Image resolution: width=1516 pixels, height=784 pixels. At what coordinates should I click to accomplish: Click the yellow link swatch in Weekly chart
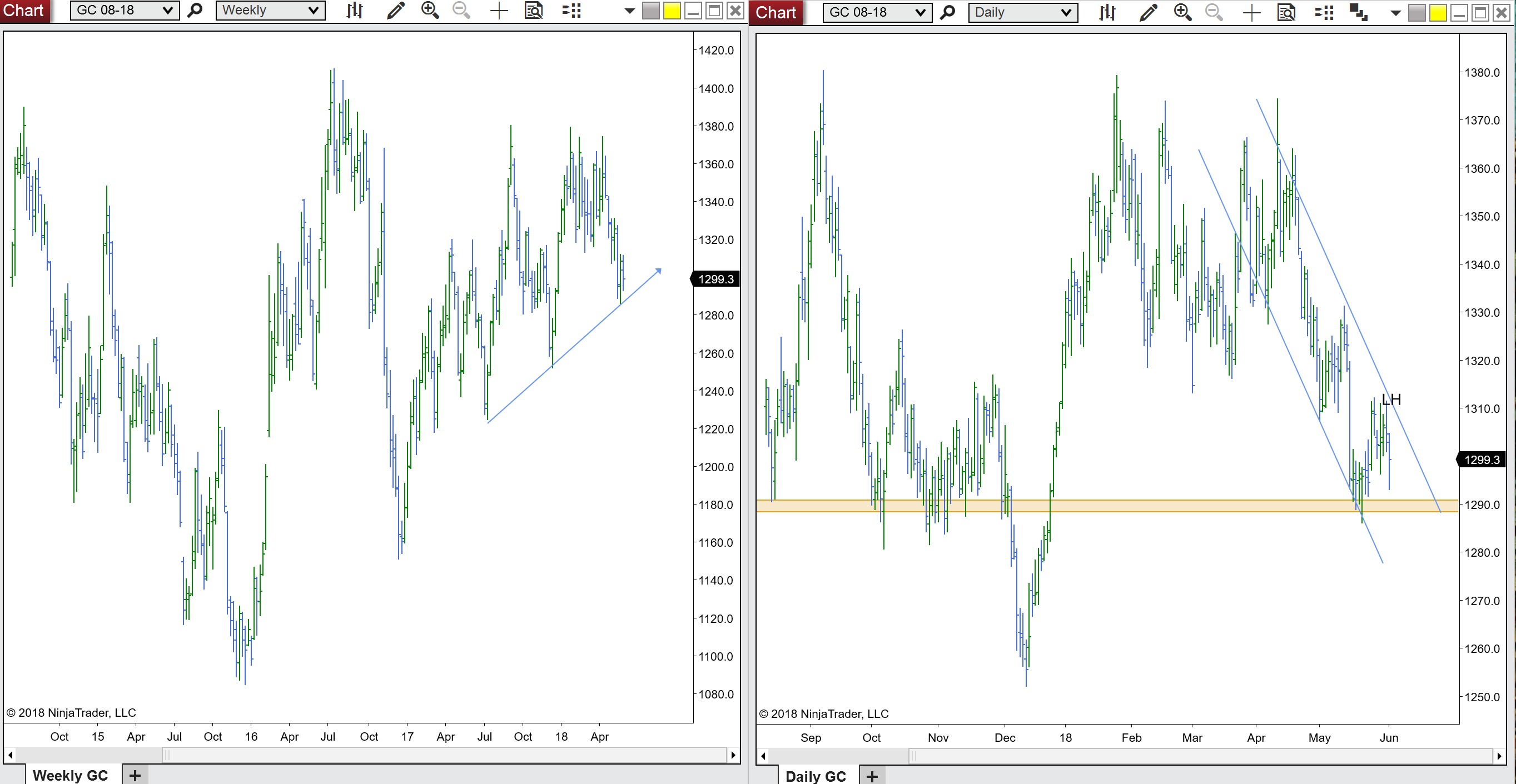click(672, 11)
